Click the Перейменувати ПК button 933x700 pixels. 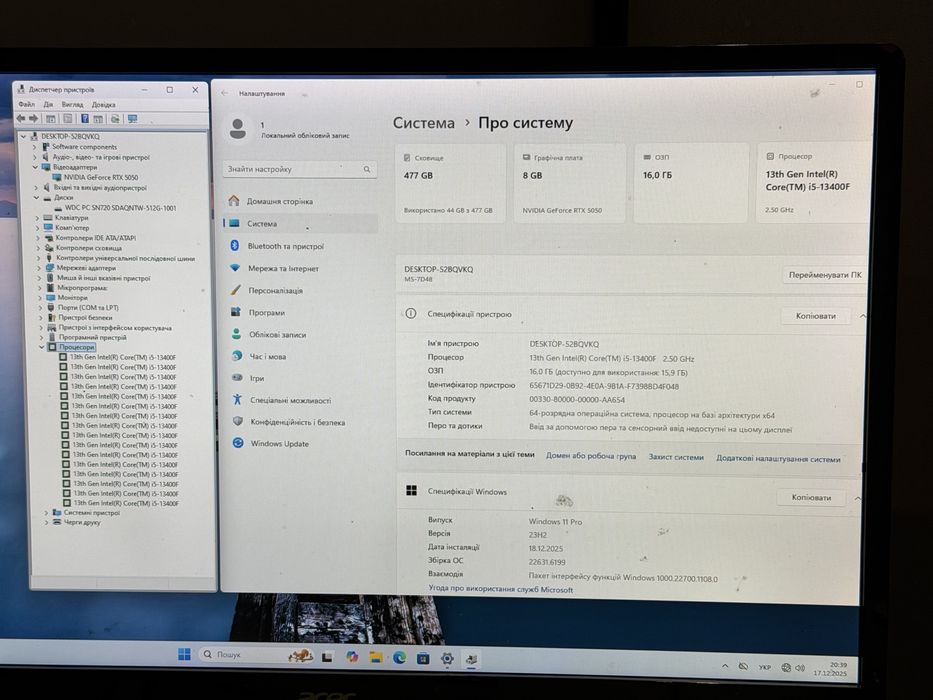click(825, 275)
